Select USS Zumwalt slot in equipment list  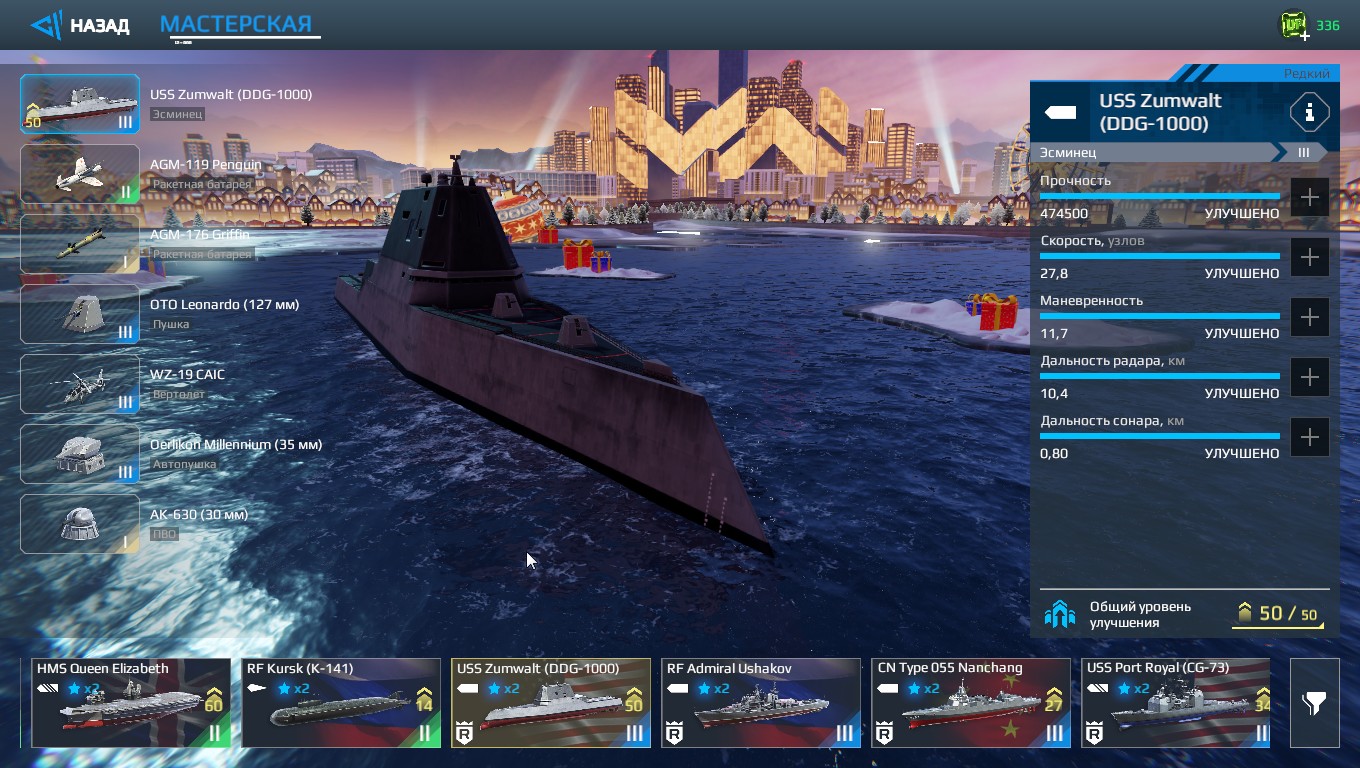80,104
